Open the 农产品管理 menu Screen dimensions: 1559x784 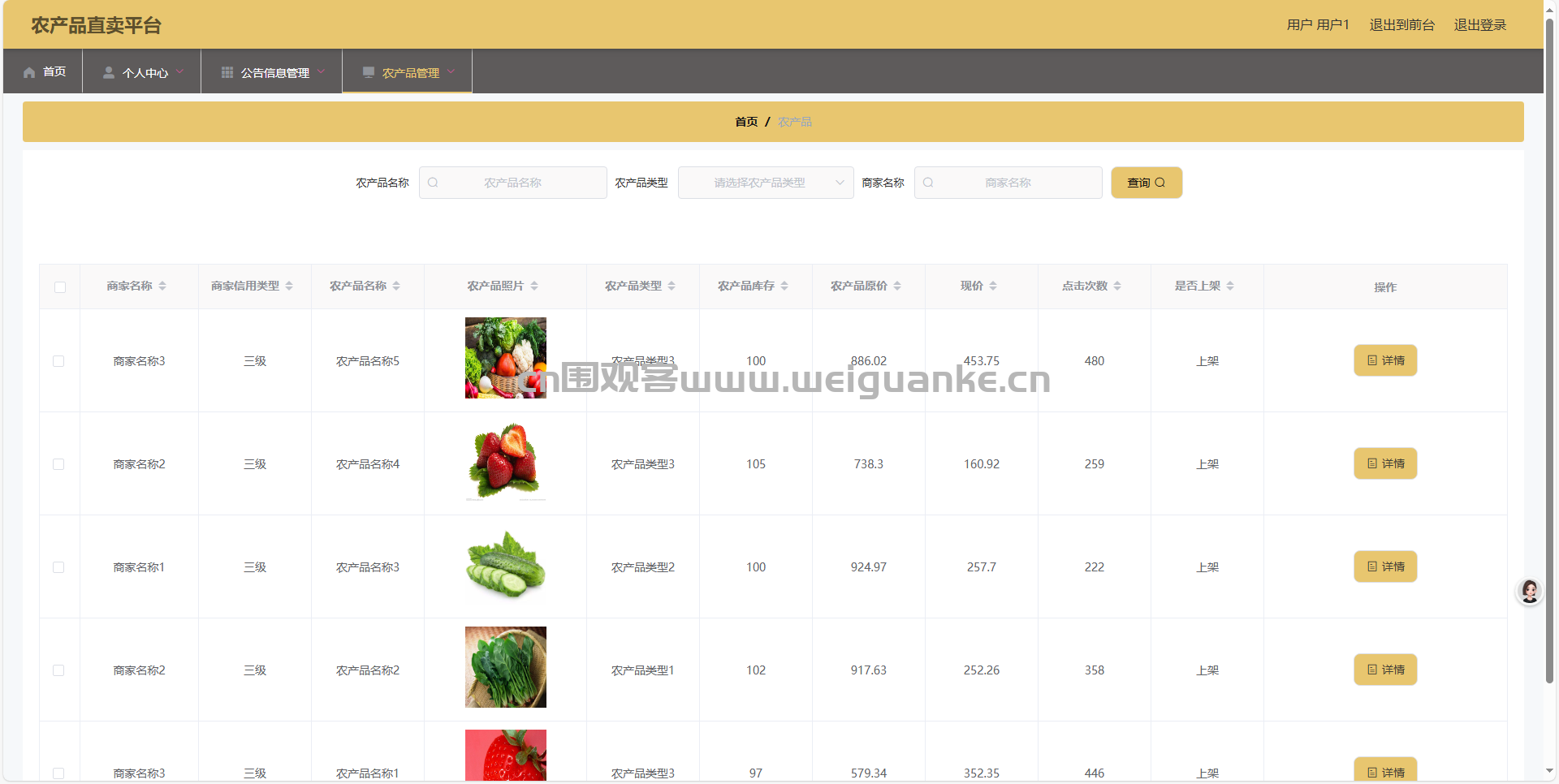(x=408, y=71)
